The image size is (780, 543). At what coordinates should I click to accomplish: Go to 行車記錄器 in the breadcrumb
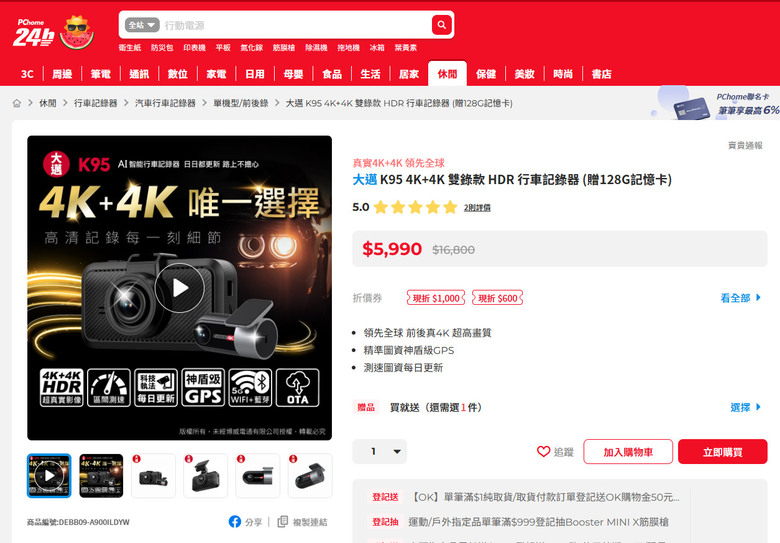pos(96,103)
